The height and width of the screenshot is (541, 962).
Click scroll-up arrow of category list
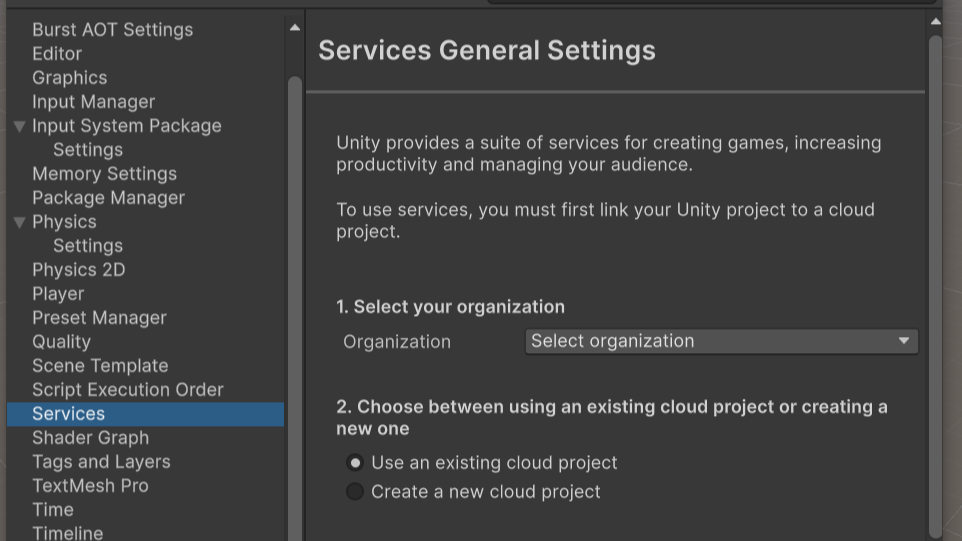tap(295, 28)
